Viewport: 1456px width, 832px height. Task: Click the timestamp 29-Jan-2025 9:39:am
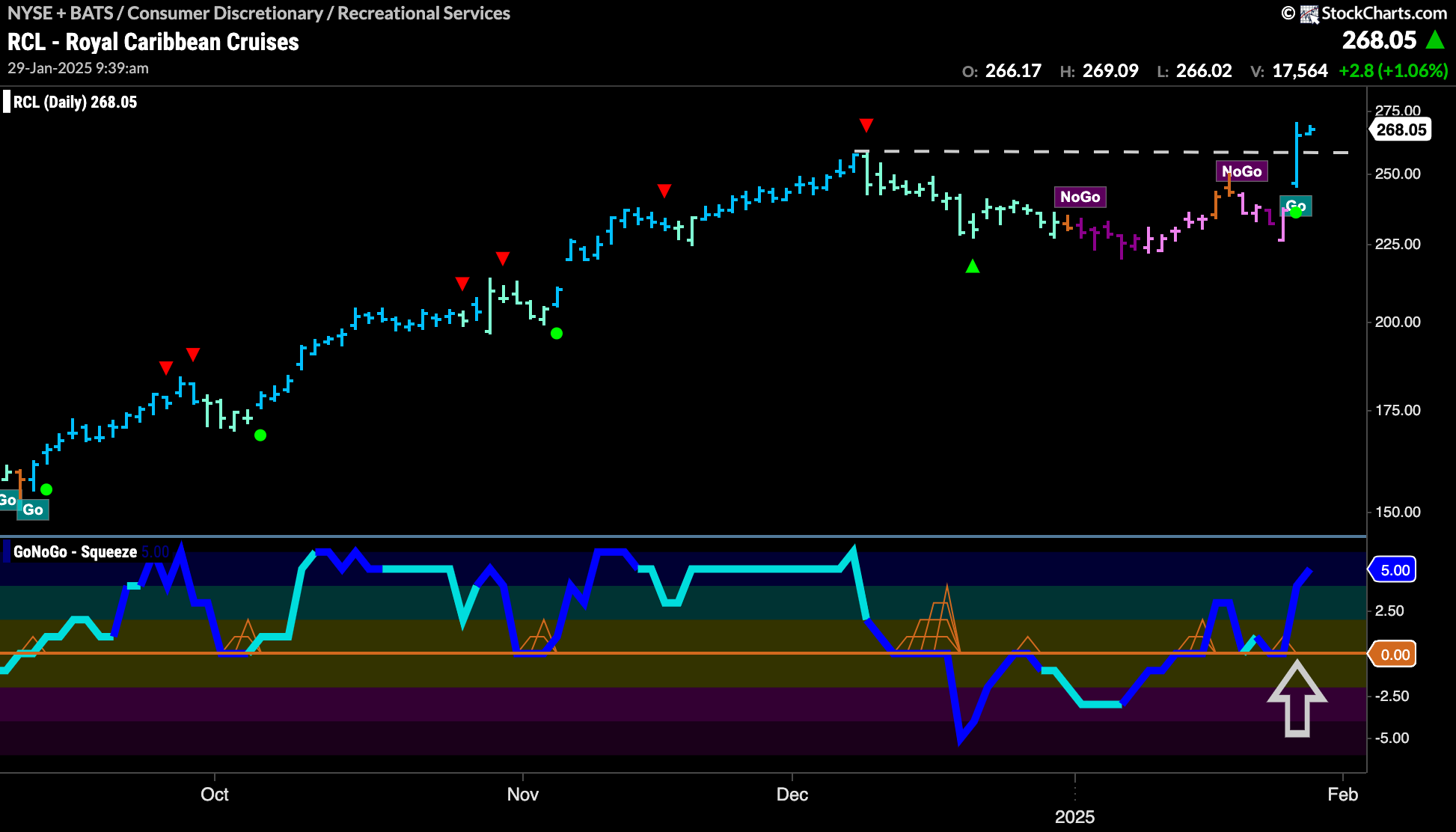click(78, 68)
